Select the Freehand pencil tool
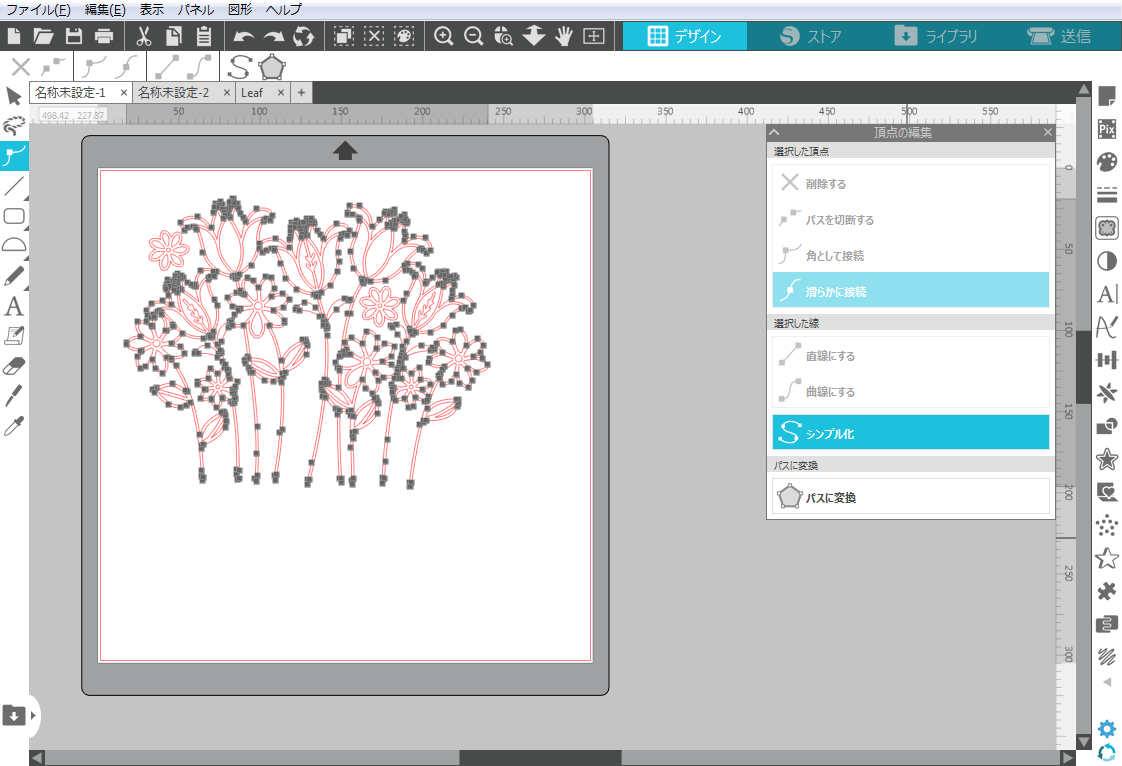The height and width of the screenshot is (766, 1122). [14, 276]
